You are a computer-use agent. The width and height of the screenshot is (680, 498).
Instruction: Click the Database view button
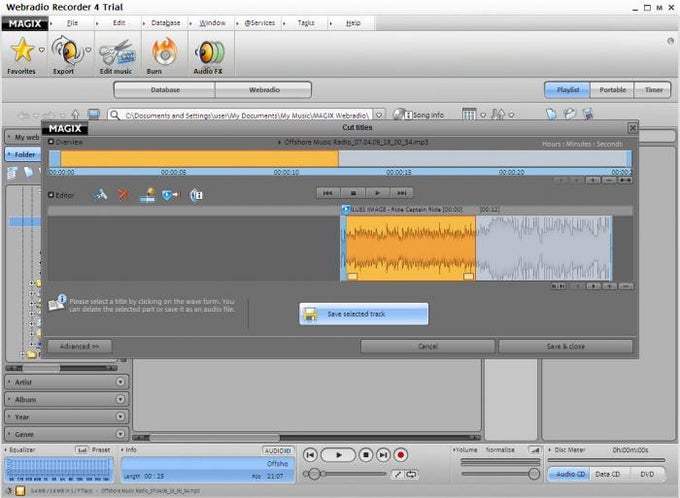click(x=165, y=90)
